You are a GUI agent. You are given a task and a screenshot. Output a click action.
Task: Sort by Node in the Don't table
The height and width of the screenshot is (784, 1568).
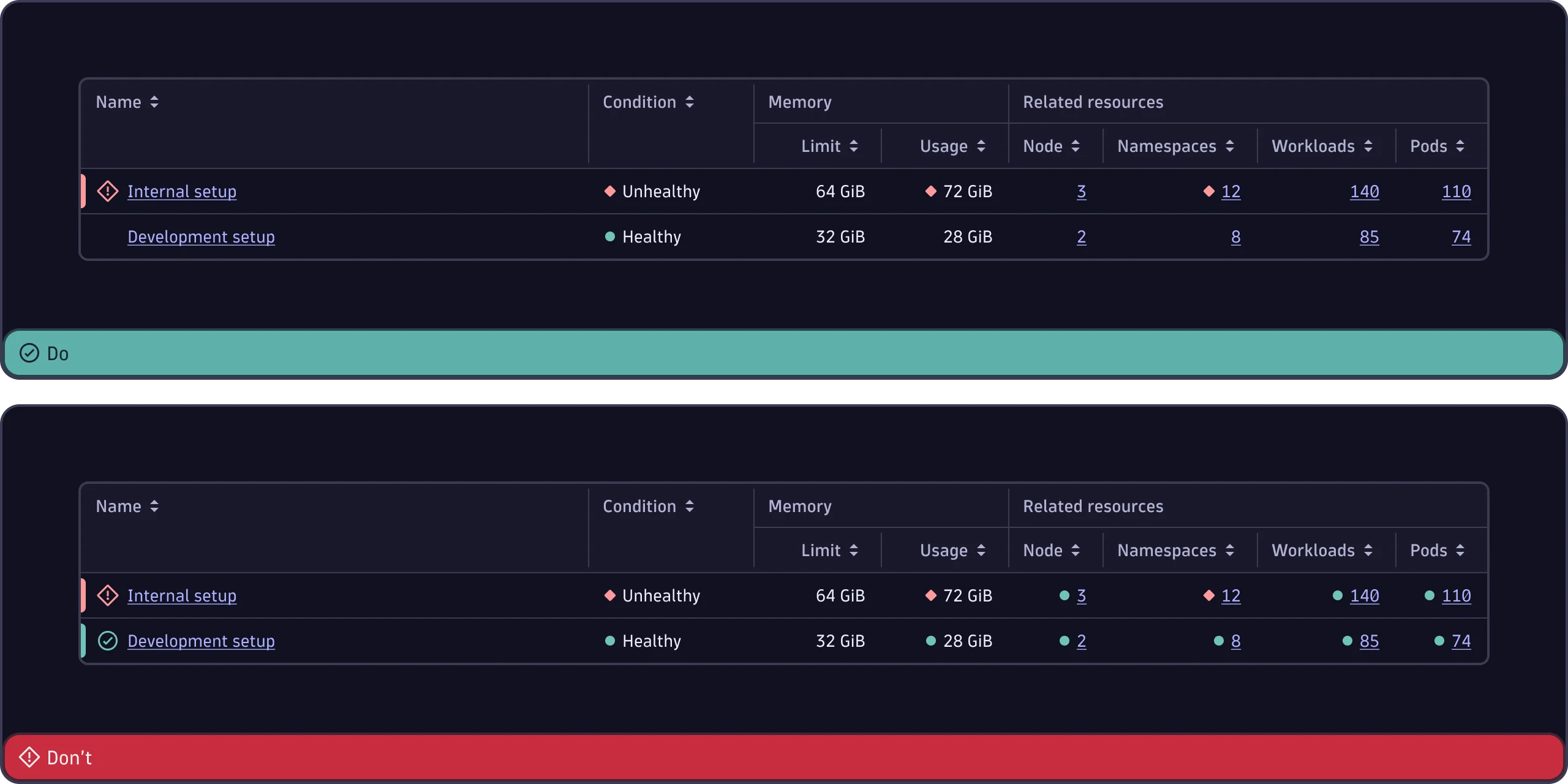pos(1076,550)
